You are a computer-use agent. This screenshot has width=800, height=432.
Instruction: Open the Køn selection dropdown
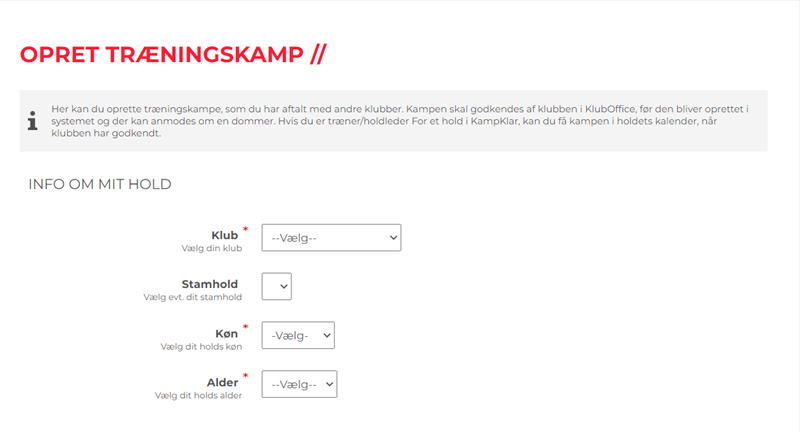298,335
